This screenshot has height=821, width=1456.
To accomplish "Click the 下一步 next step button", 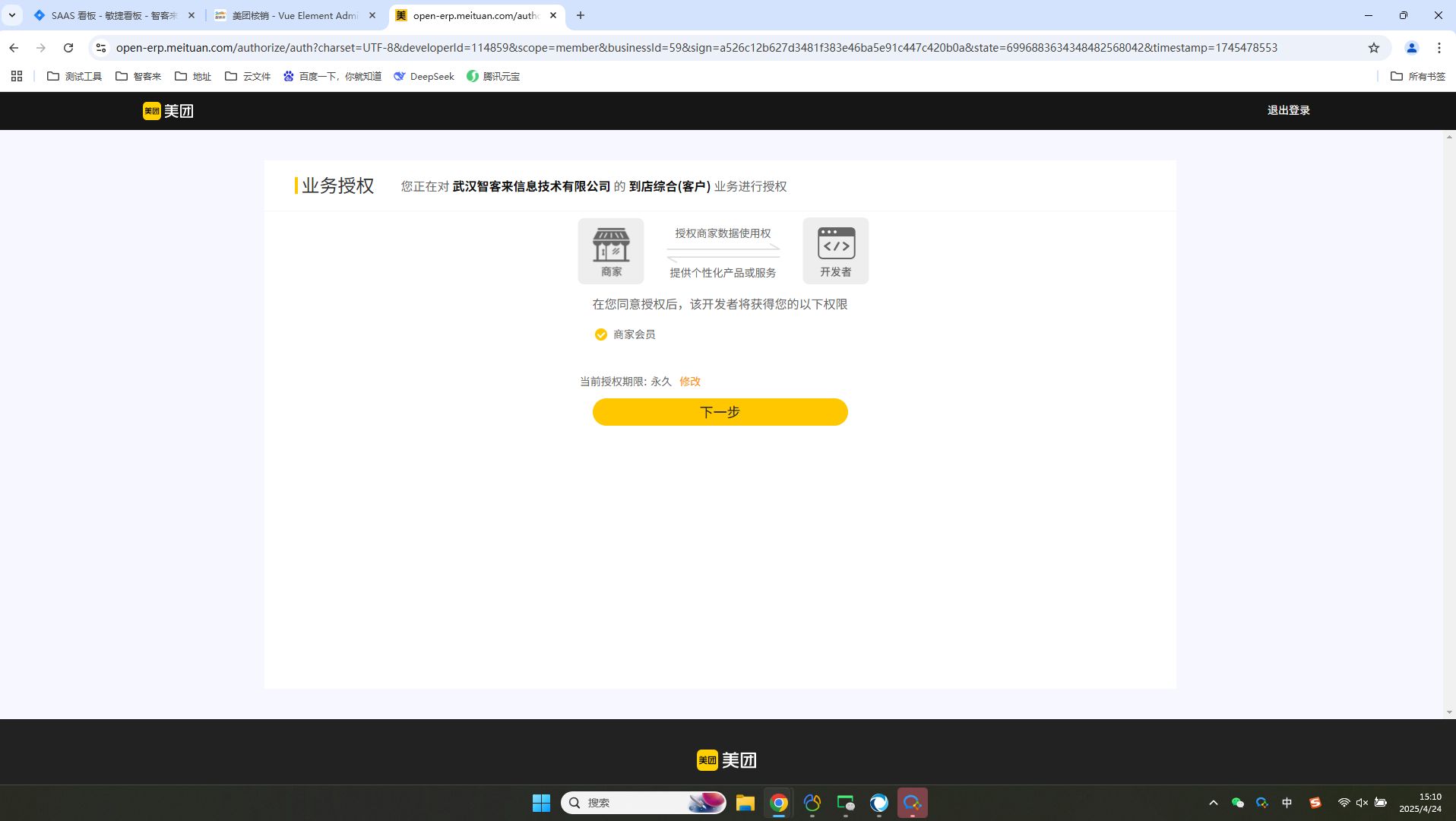I will 720,412.
